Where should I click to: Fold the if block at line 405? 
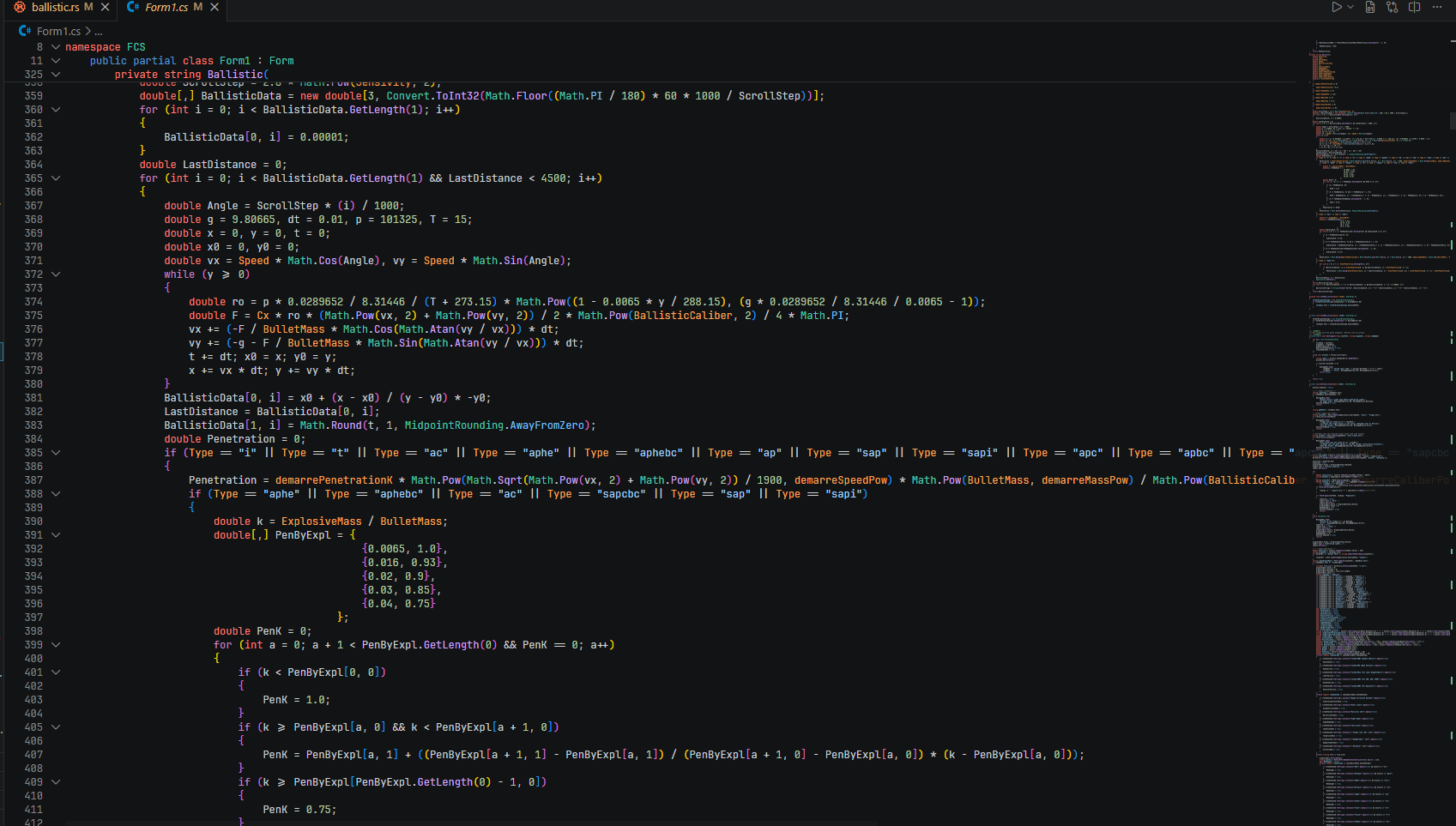click(56, 727)
